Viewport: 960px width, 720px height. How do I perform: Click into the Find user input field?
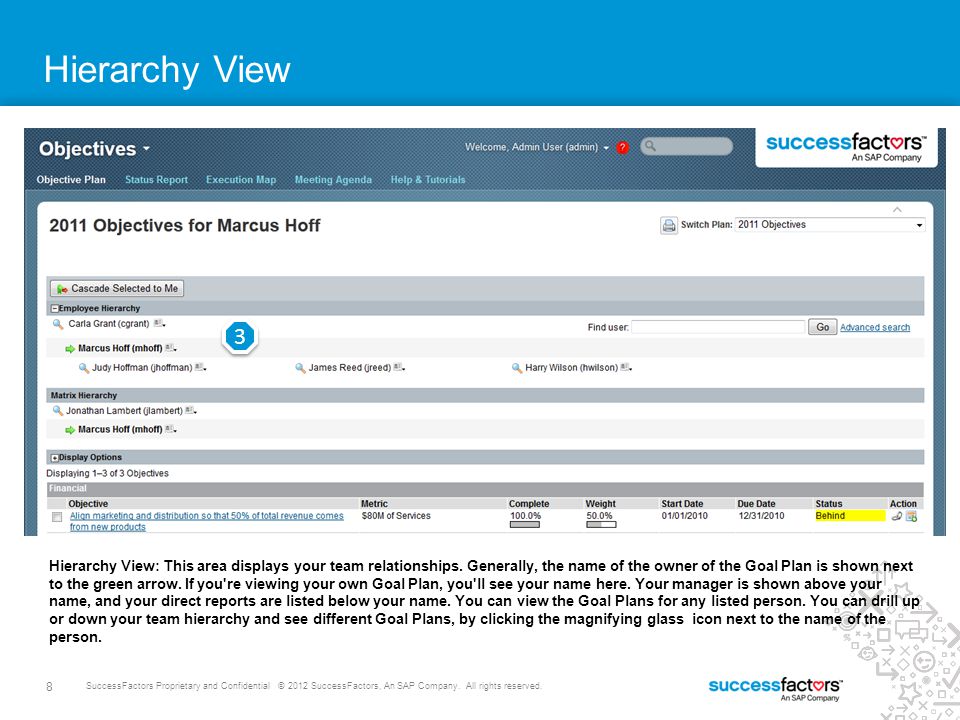coord(718,327)
